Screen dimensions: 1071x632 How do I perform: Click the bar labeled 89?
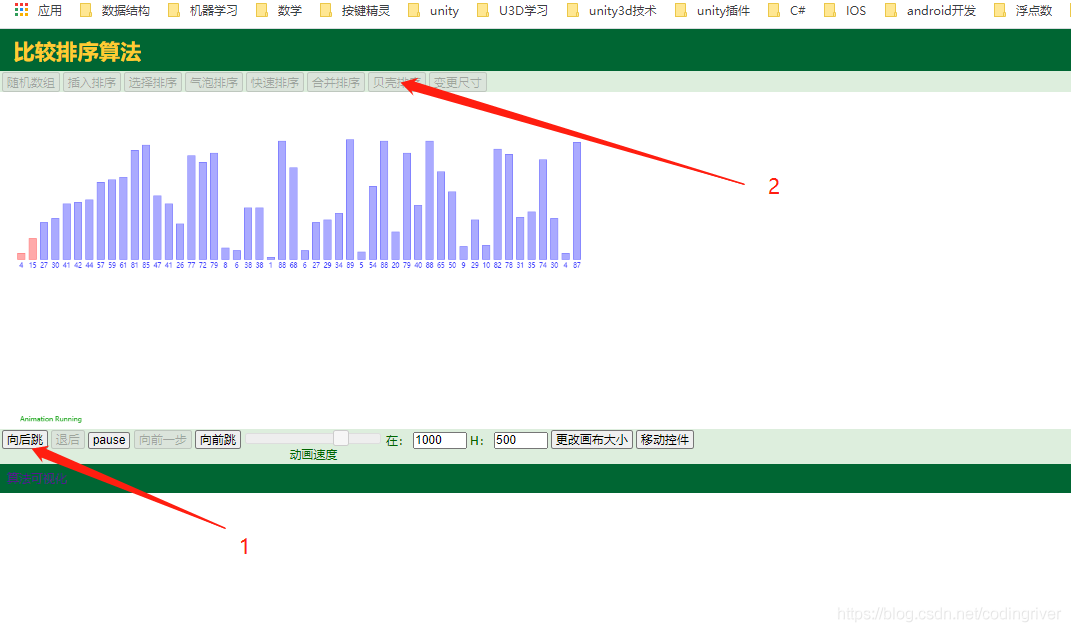click(x=350, y=200)
